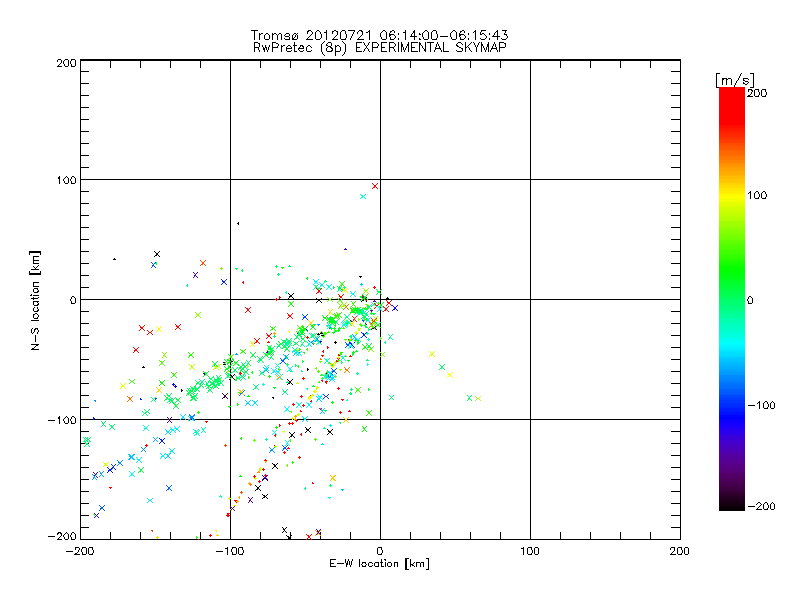Click the colorbar label "-200" at bottom

coord(761,506)
